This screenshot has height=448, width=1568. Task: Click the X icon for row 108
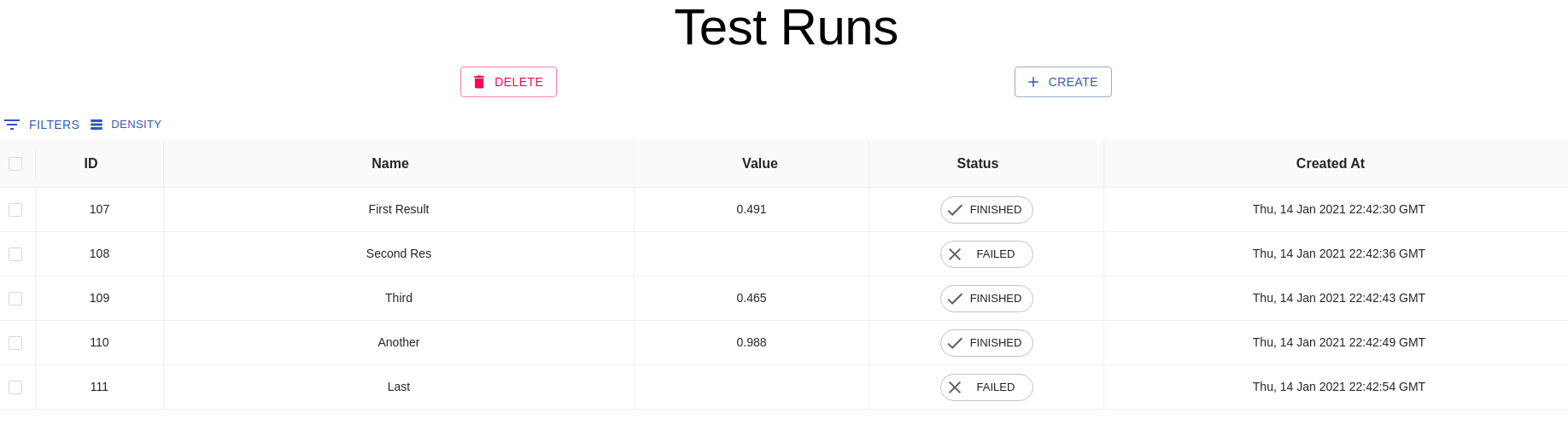(x=955, y=254)
